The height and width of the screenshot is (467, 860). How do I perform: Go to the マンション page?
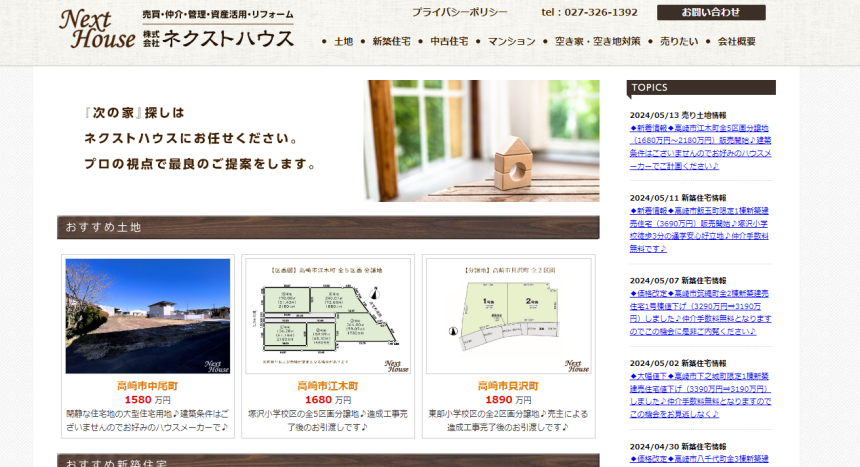(512, 42)
